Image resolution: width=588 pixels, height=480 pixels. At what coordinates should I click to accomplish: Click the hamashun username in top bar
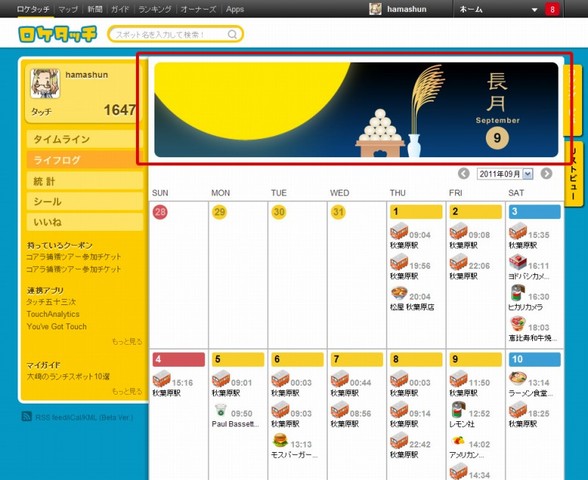coord(406,9)
